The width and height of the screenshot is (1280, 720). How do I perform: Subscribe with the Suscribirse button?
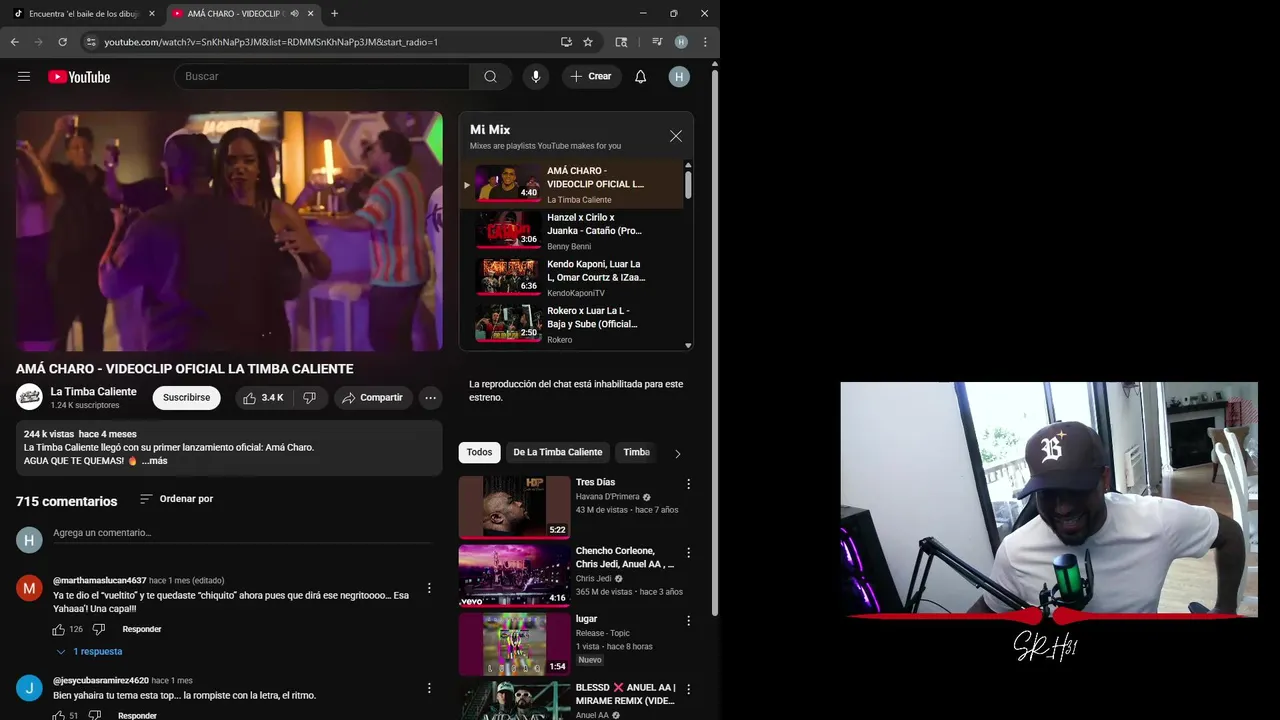(186, 397)
